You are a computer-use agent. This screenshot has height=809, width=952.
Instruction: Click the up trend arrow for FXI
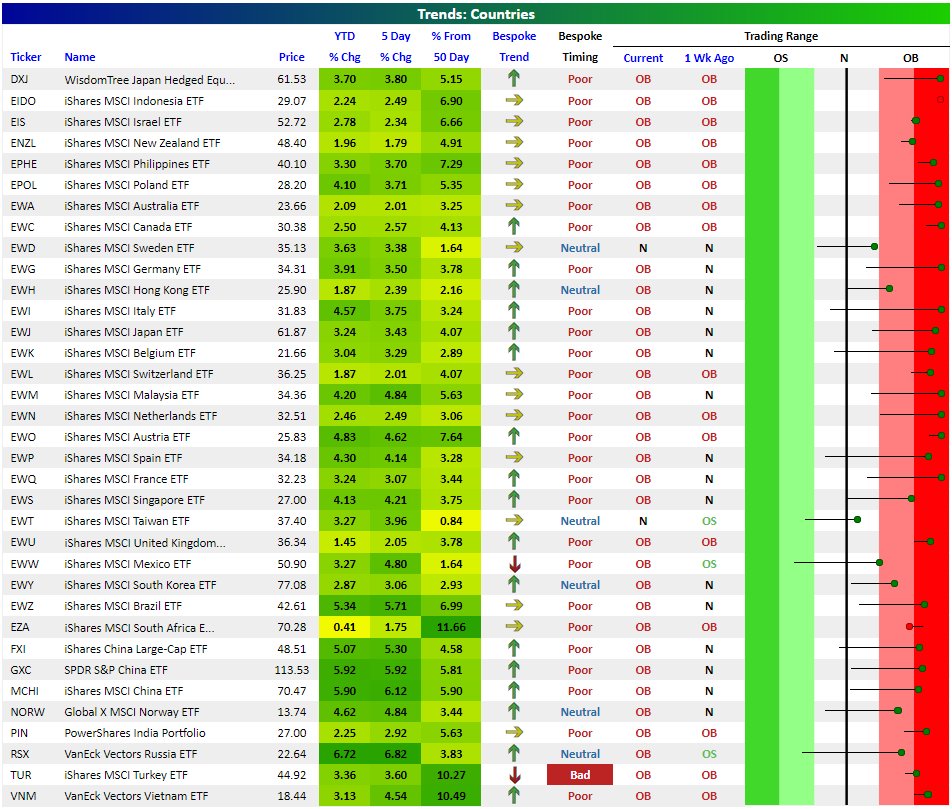tap(514, 649)
